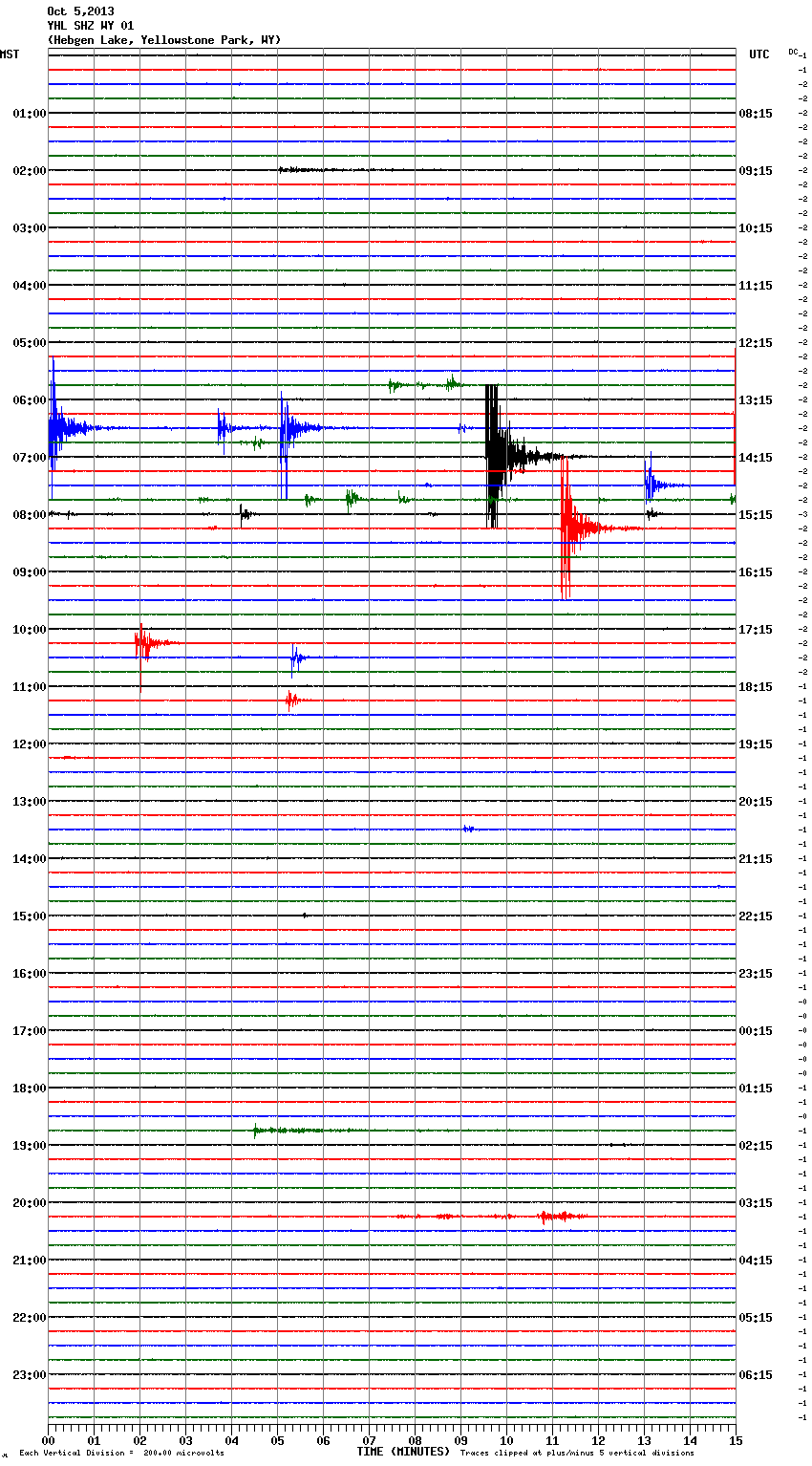
Task: Select the '20:00' MST hour label
Action: click(x=30, y=1203)
